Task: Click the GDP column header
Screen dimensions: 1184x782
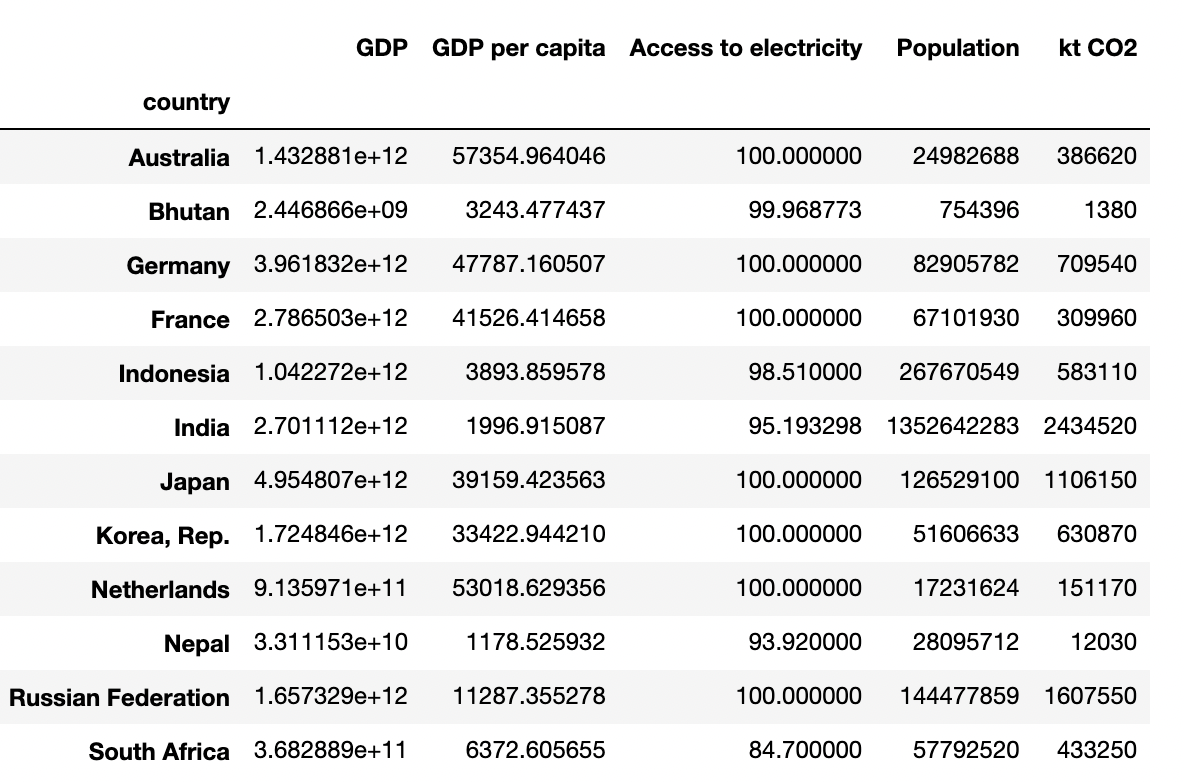Action: click(381, 48)
